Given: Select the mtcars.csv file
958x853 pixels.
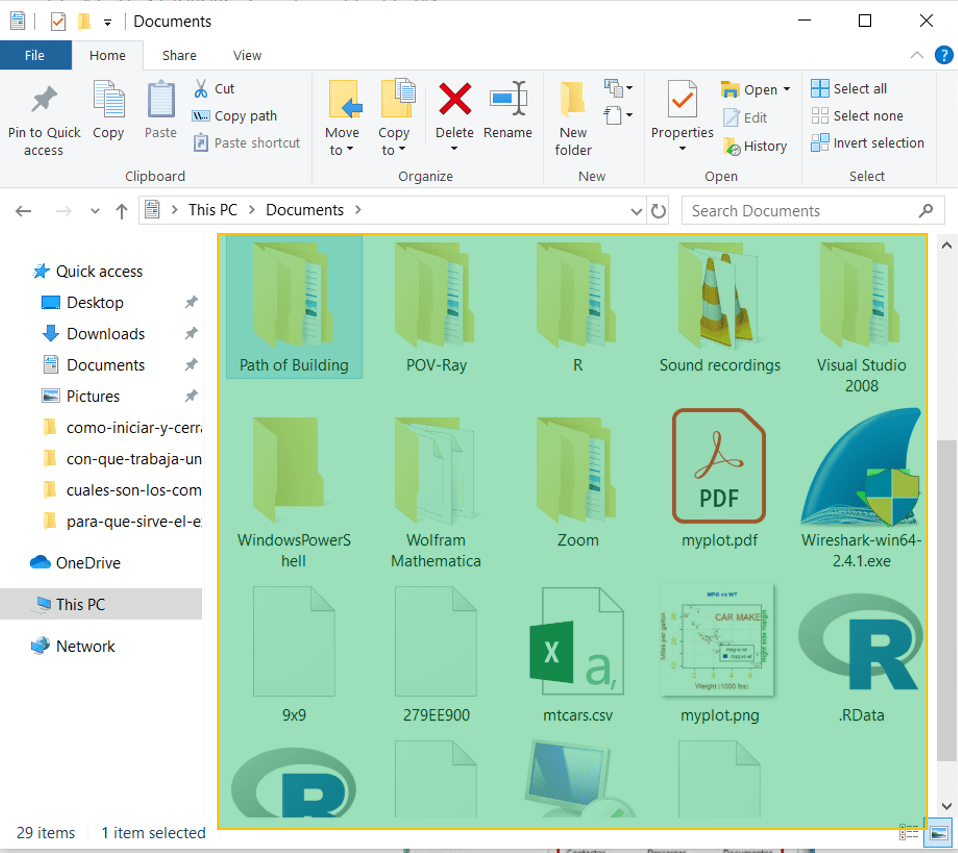Looking at the screenshot, I should [577, 654].
